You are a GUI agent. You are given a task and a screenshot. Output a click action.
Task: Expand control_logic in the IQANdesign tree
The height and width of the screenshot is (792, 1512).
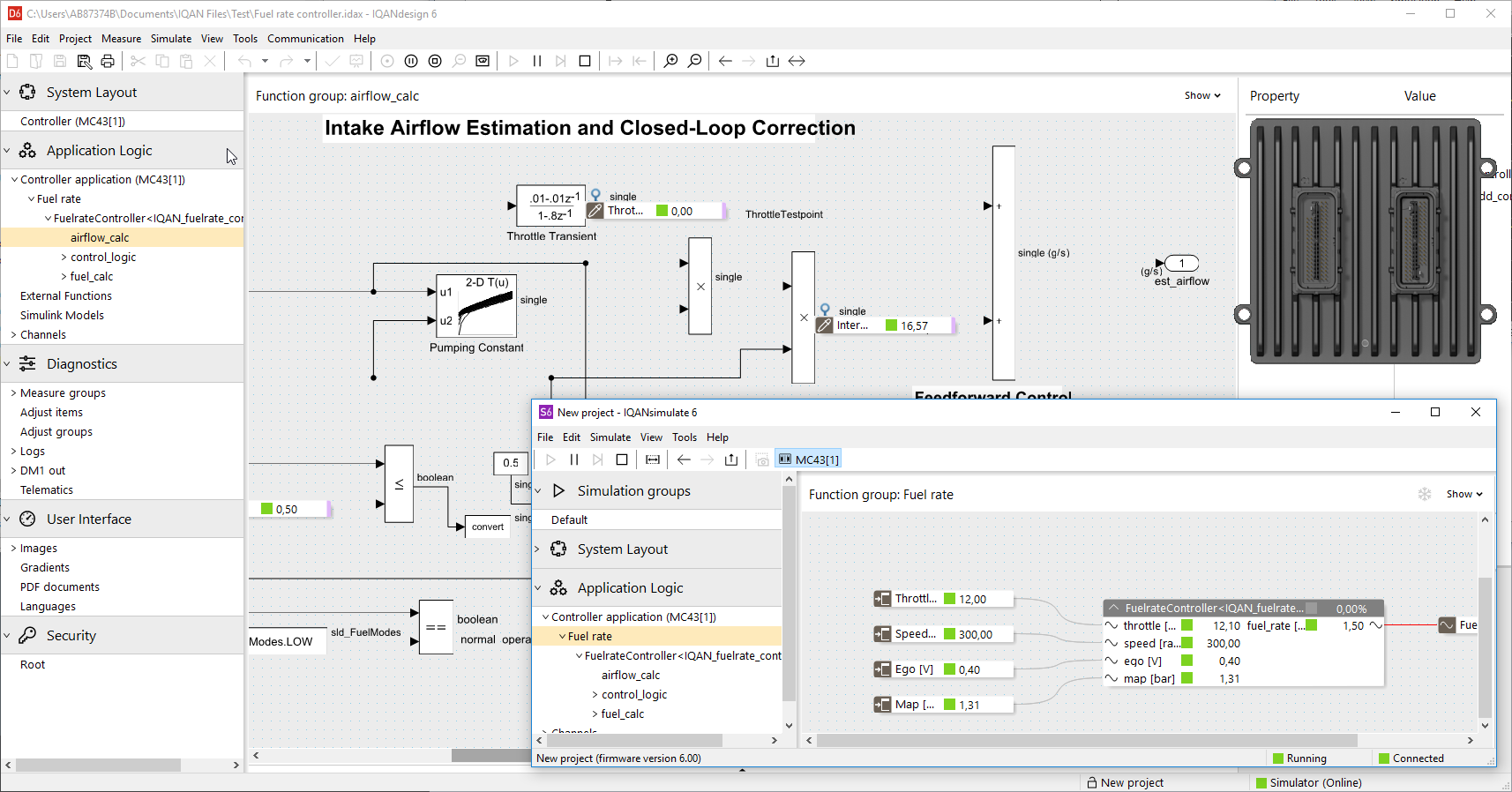64,258
